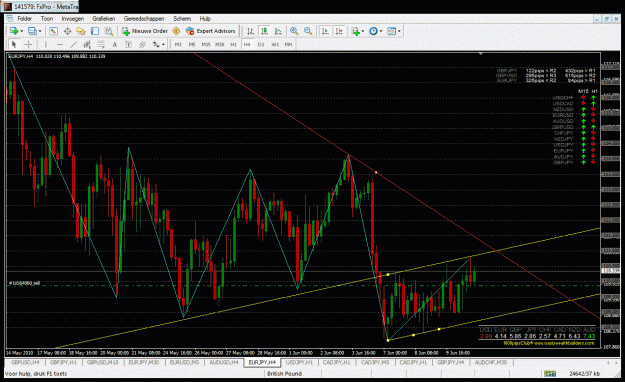Screen dimensions: 625x382
Task: Select the cursor arrow tool
Action: pyautogui.click(x=14, y=44)
